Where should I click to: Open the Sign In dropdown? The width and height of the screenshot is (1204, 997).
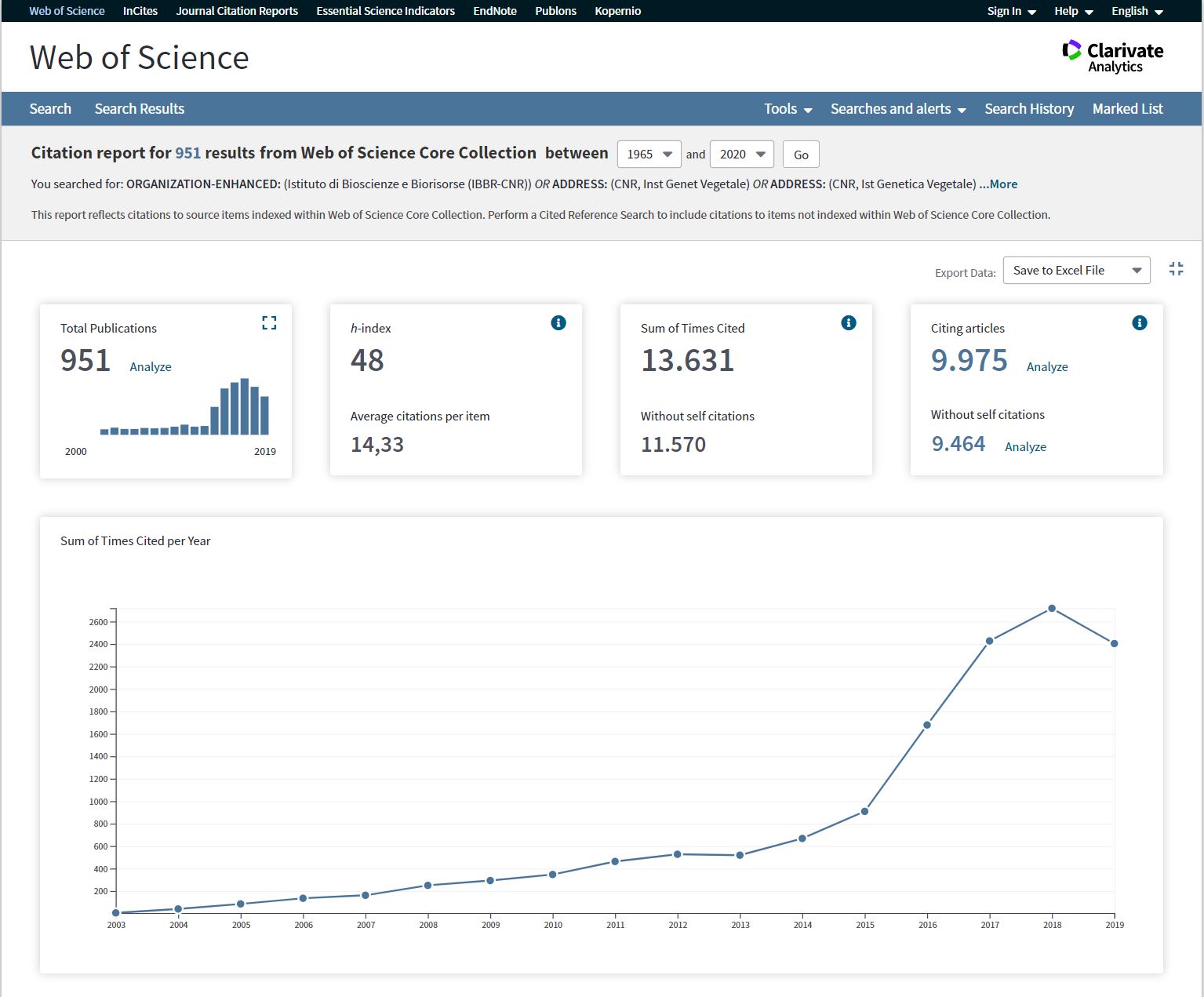pyautogui.click(x=1011, y=11)
